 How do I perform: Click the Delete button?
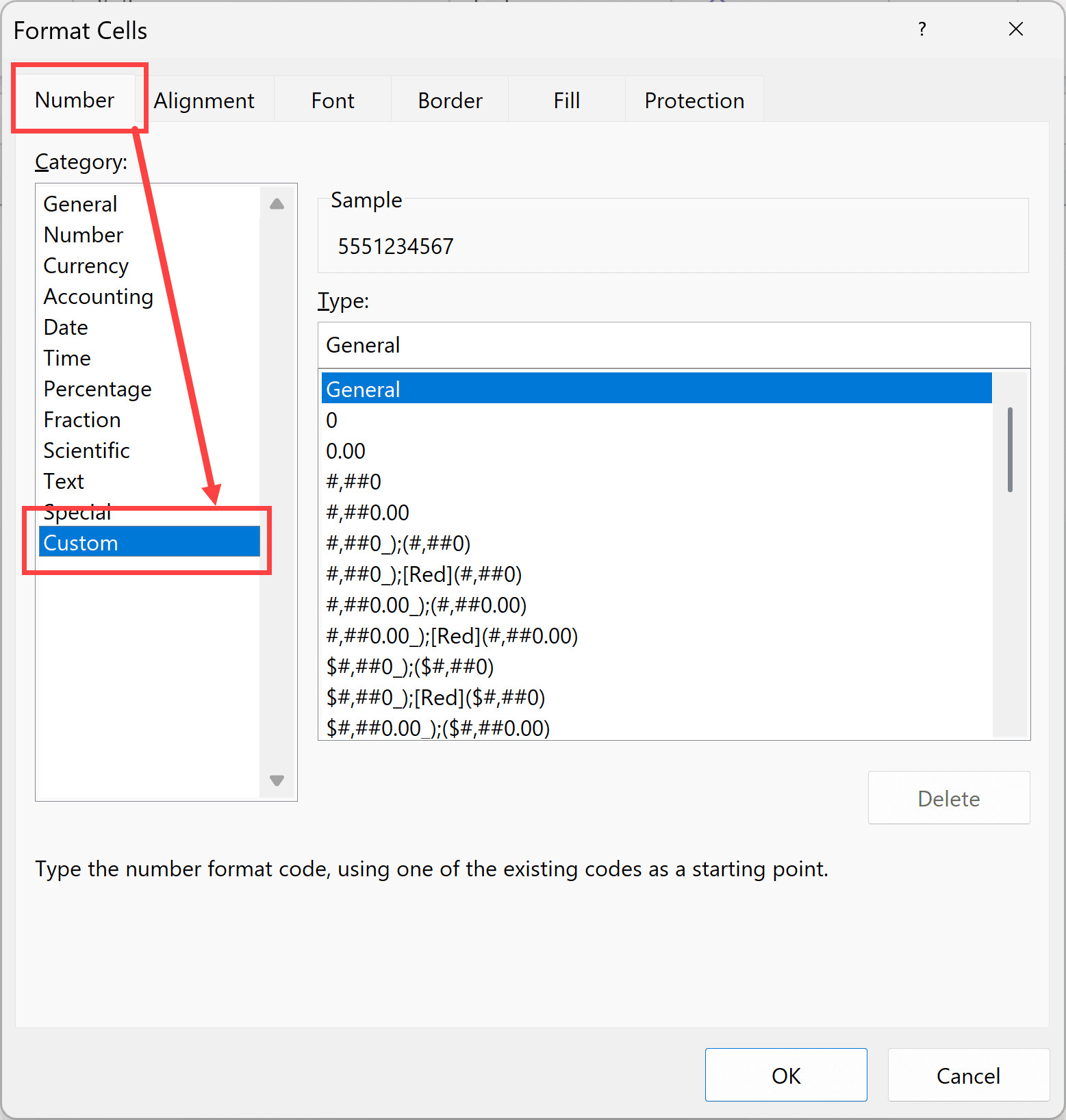coord(948,798)
